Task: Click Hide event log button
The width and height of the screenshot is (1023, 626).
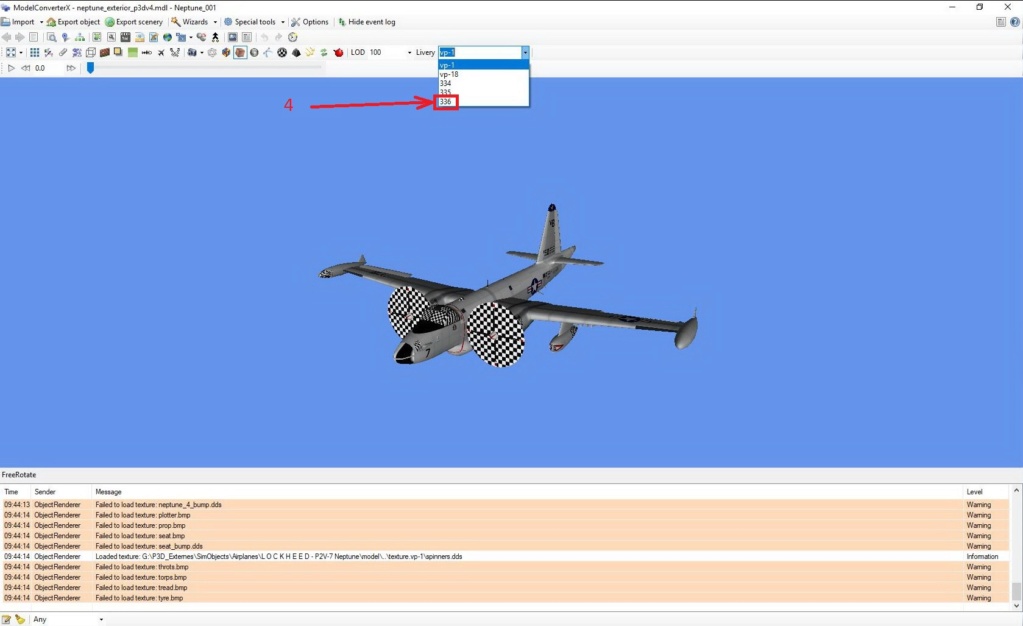Action: point(367,22)
